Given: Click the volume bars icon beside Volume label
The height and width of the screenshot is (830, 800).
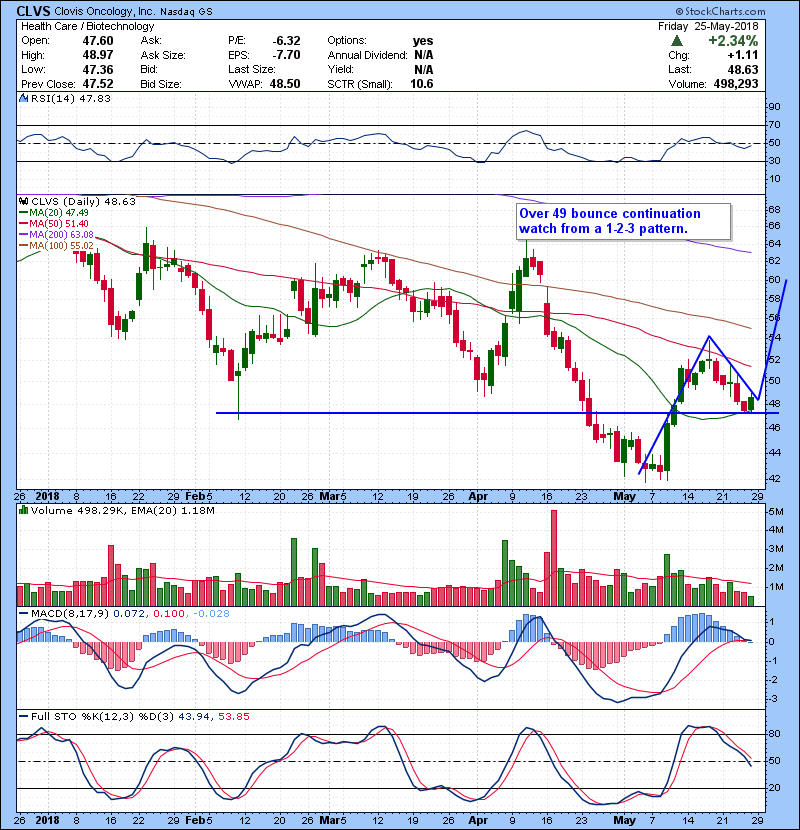Looking at the screenshot, I should (x=23, y=510).
